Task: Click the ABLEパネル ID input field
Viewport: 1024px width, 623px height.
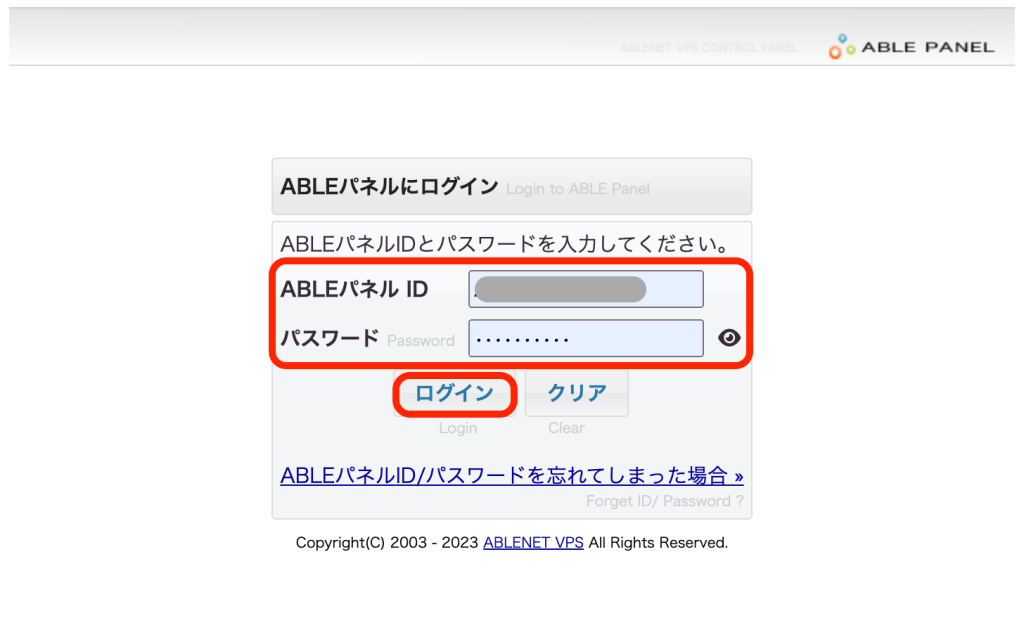Action: pyautogui.click(x=585, y=289)
